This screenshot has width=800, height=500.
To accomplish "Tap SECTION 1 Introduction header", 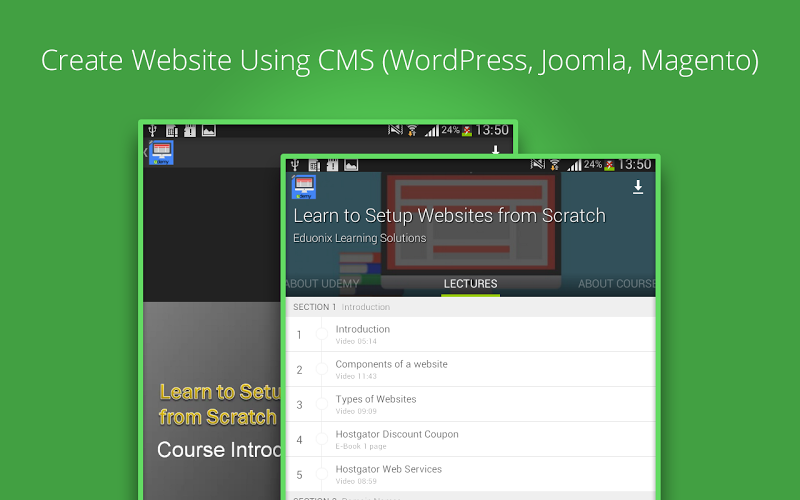I will (x=470, y=307).
